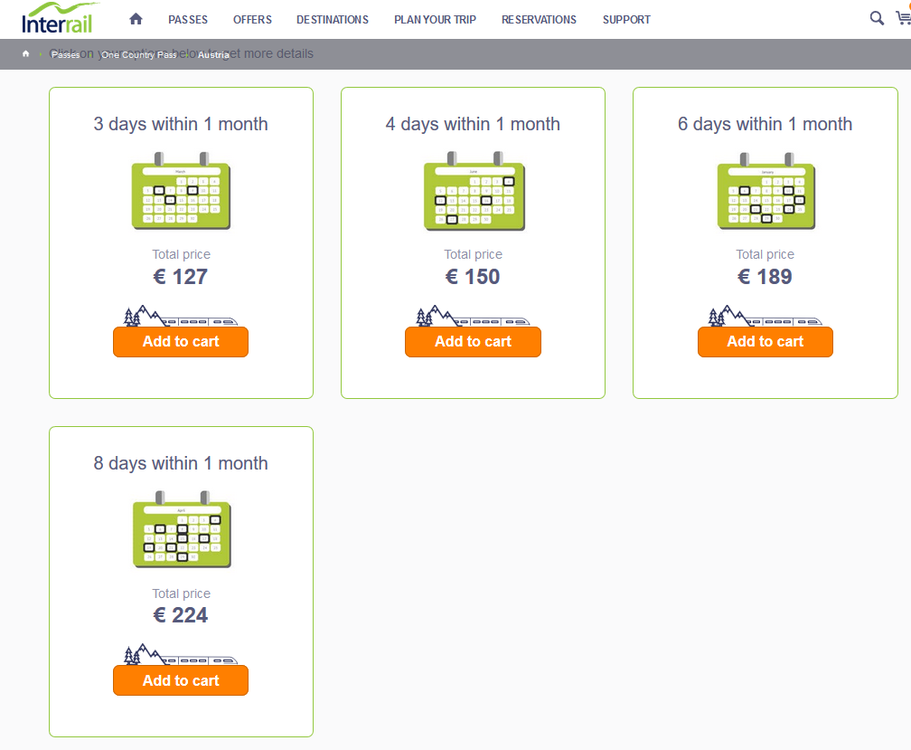The width and height of the screenshot is (911, 750).
Task: Open the Plan Your Trip menu
Action: point(435,20)
